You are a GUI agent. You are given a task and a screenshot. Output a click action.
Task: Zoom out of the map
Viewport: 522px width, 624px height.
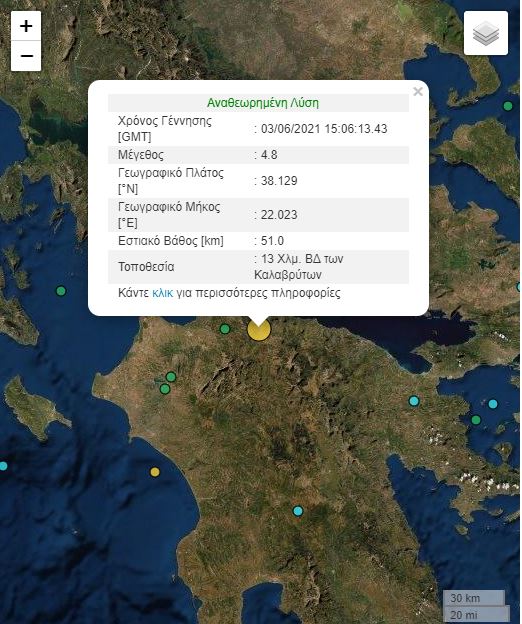(26, 56)
